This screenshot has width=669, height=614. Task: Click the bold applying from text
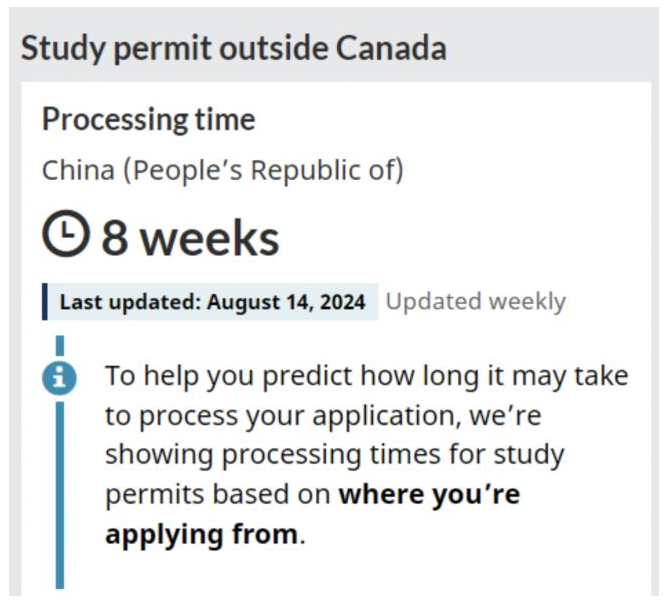coord(201,535)
